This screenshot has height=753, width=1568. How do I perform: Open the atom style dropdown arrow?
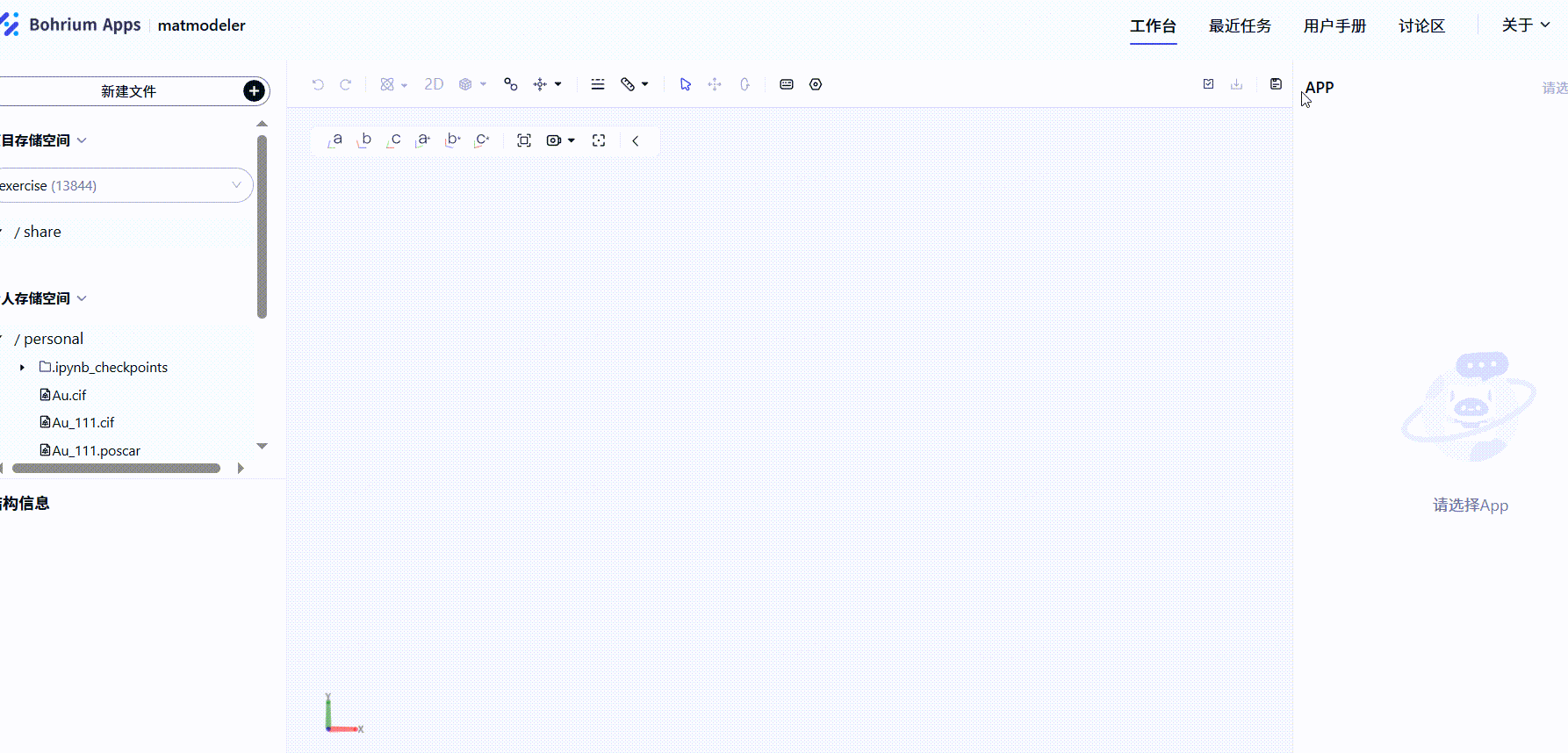pos(405,85)
